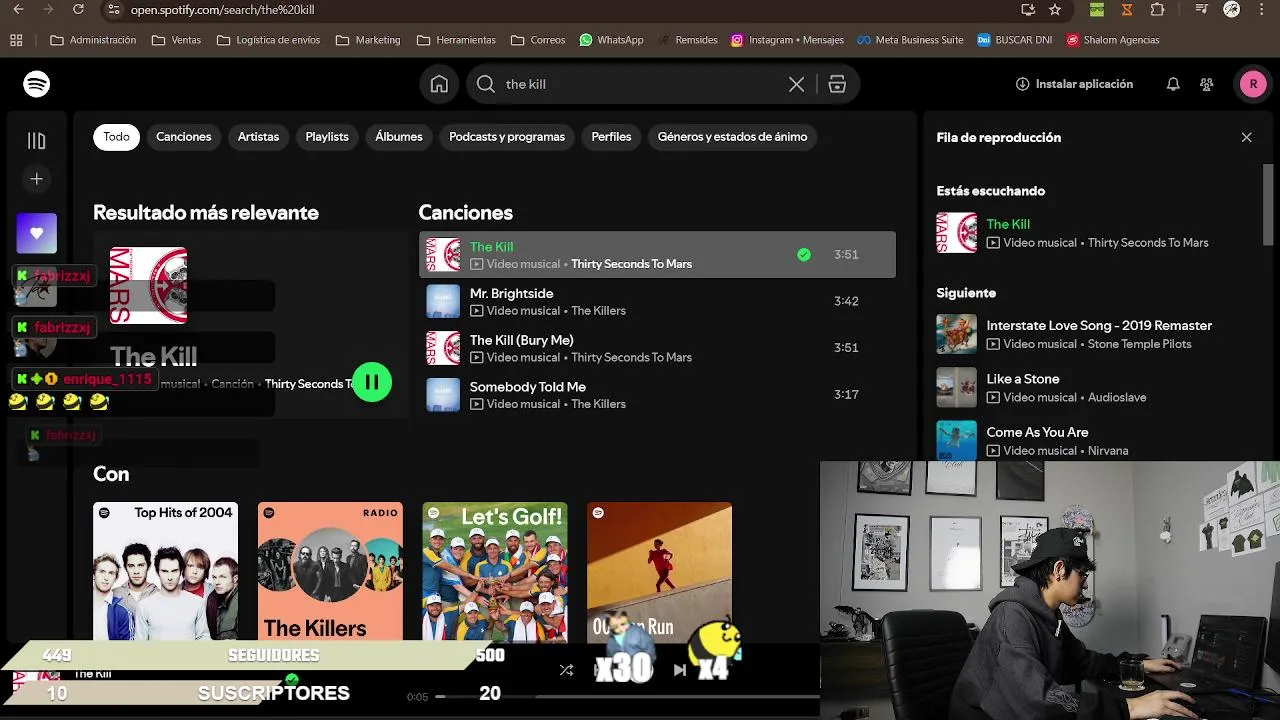This screenshot has height=720, width=1280.
Task: Click Stone Temple Pilots artist link
Action: click(1139, 344)
